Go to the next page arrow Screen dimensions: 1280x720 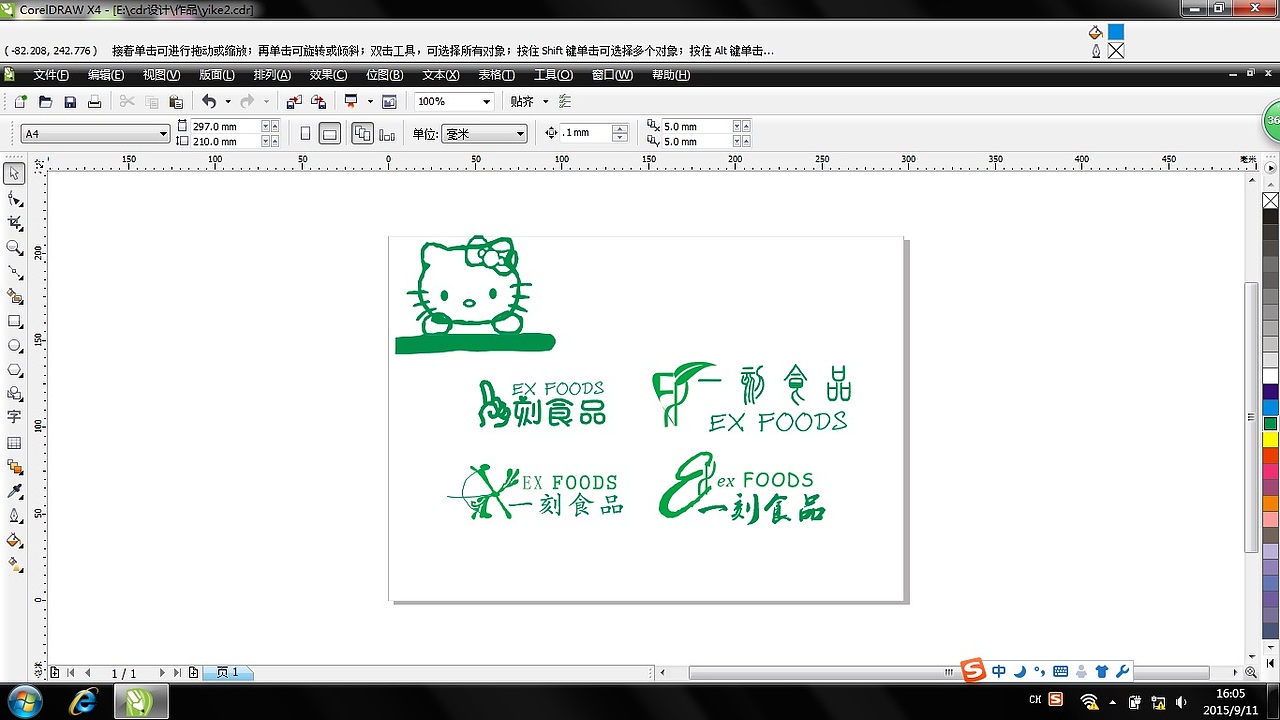click(162, 673)
